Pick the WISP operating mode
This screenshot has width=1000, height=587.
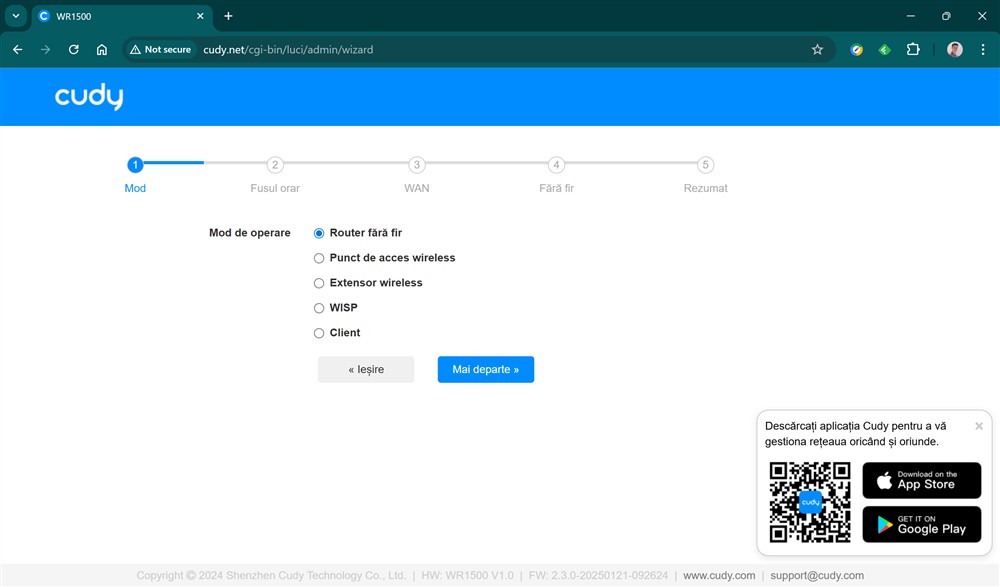pos(319,308)
